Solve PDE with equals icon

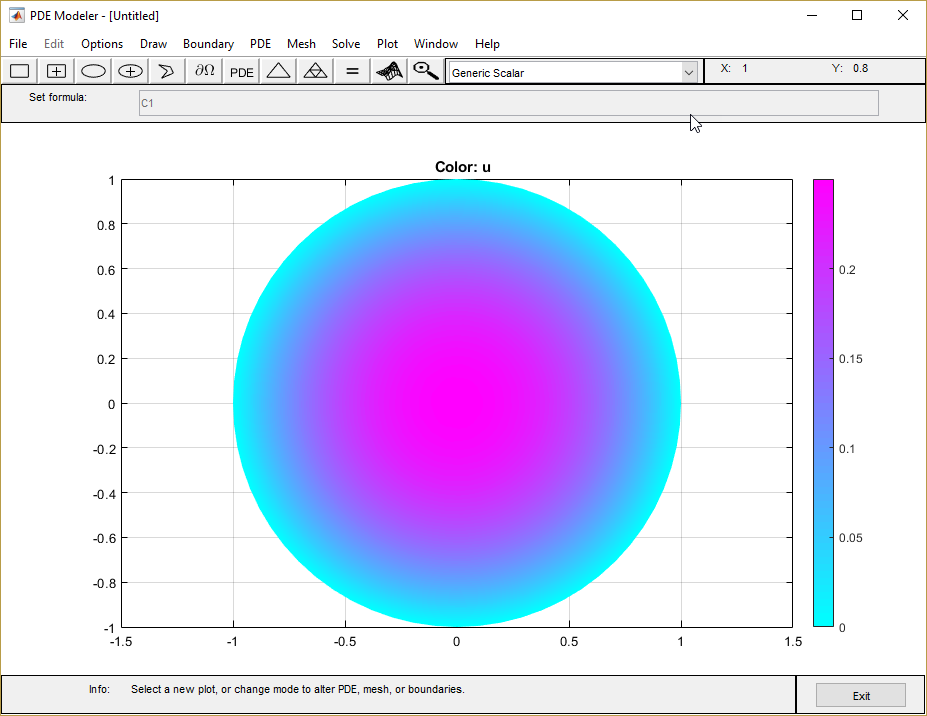pyautogui.click(x=352, y=72)
